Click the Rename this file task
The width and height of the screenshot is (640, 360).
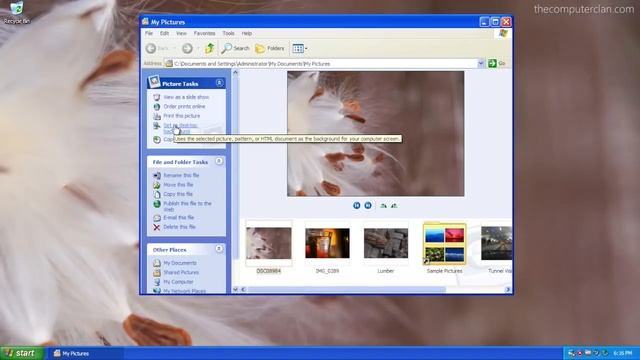(x=181, y=176)
